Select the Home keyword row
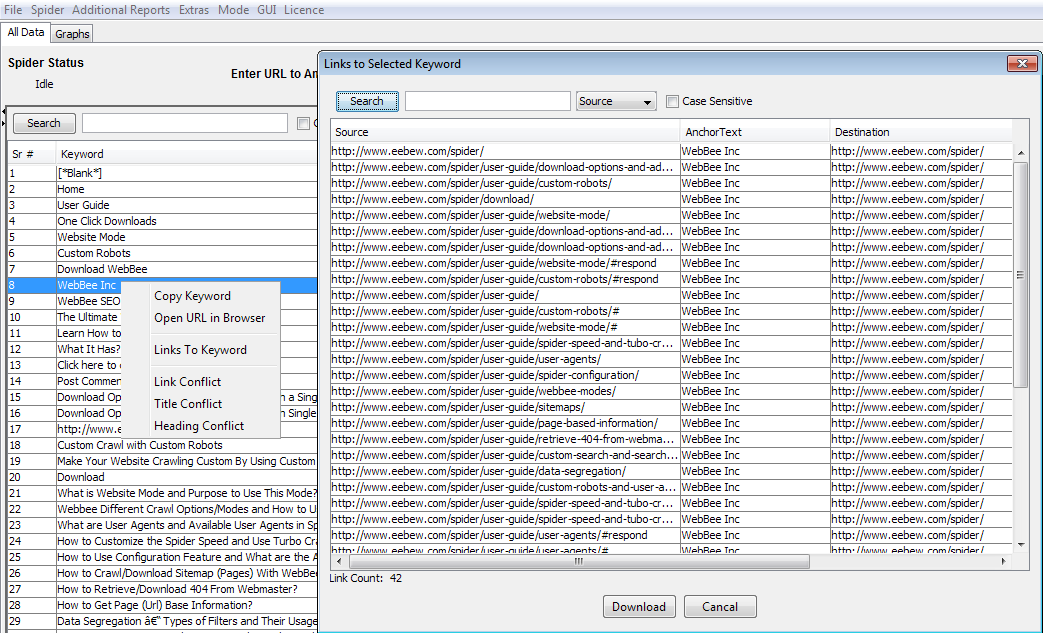 point(162,189)
